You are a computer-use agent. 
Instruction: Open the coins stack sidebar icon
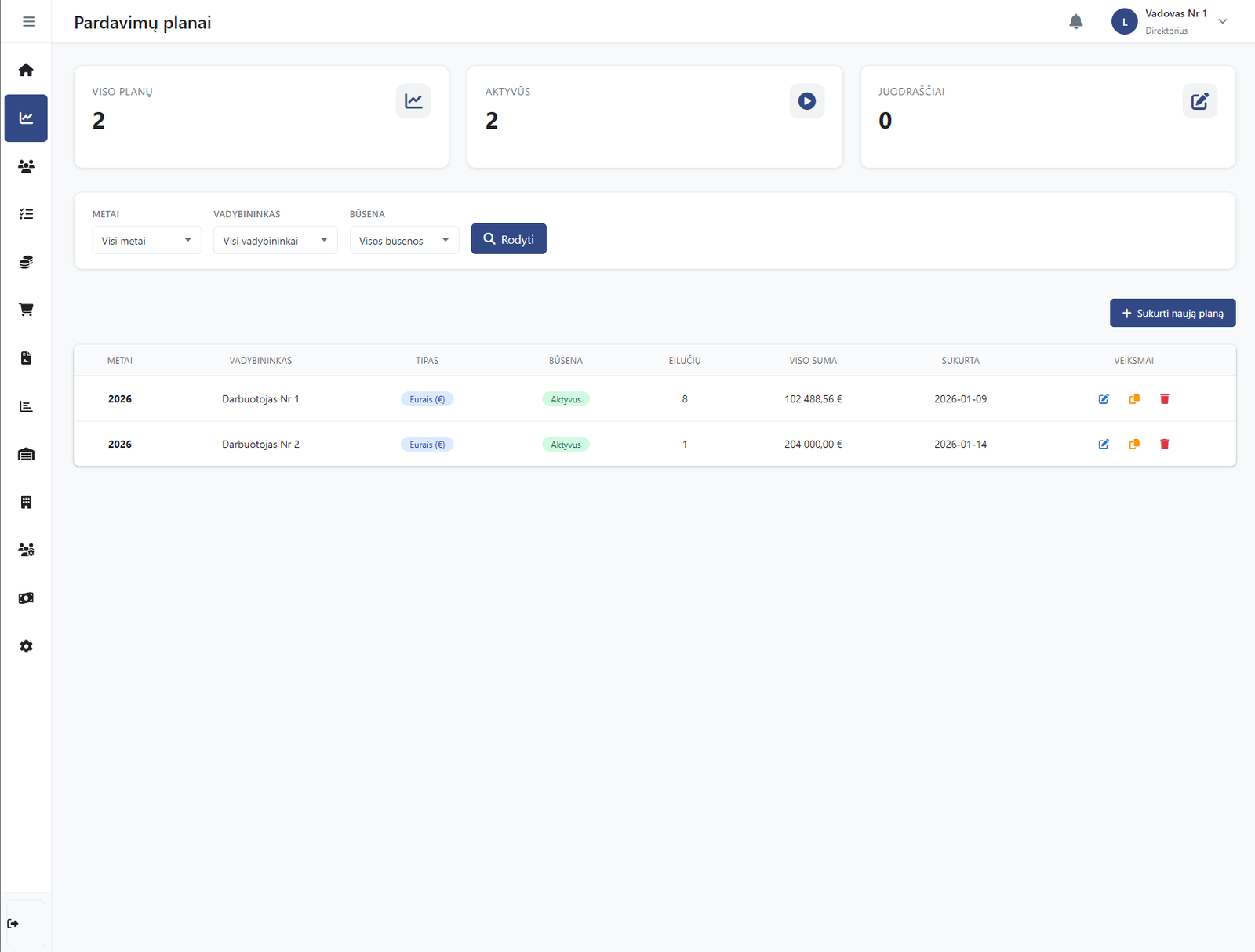pos(26,262)
